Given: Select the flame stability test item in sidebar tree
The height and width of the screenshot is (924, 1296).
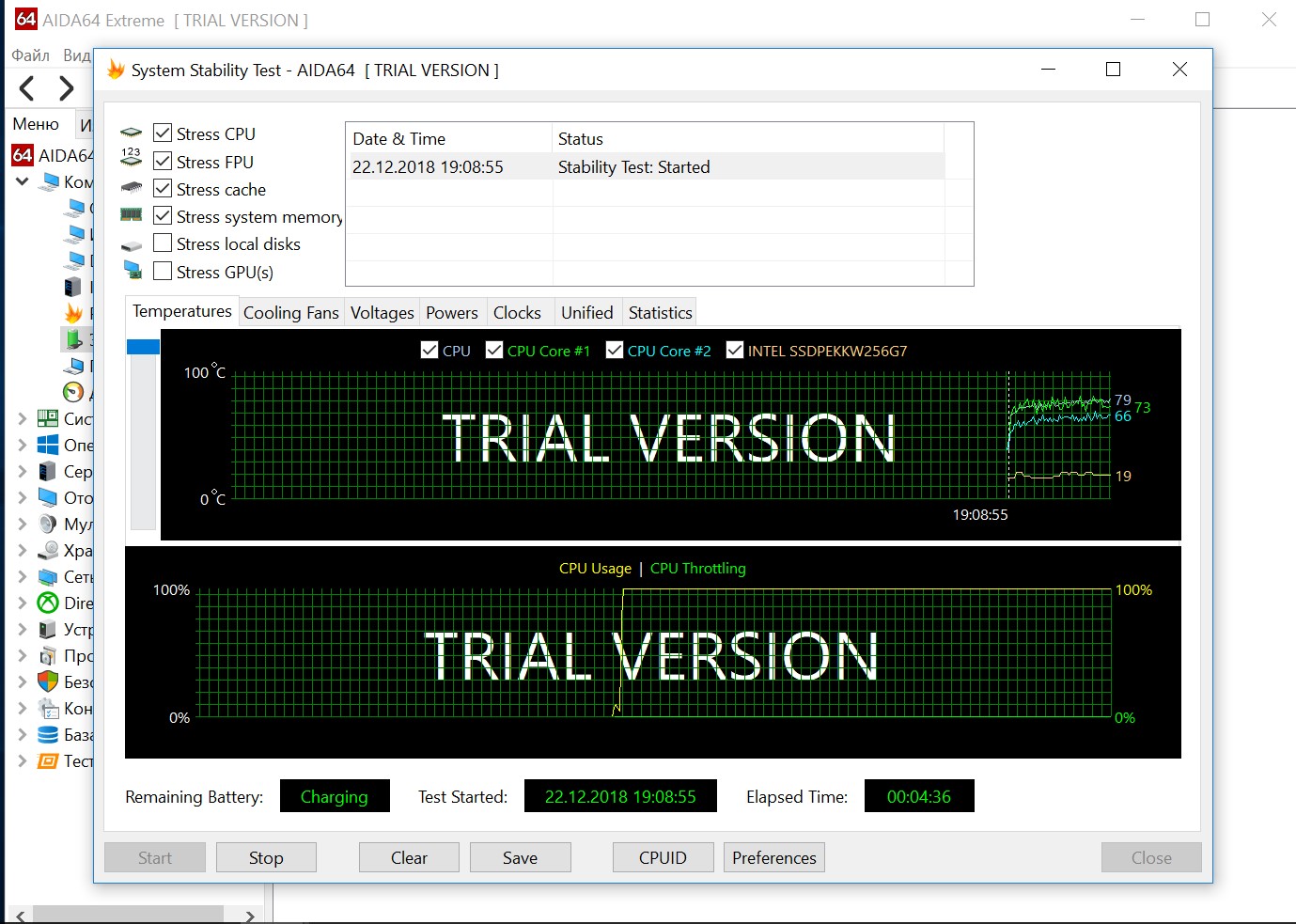Looking at the screenshot, I should (x=73, y=313).
